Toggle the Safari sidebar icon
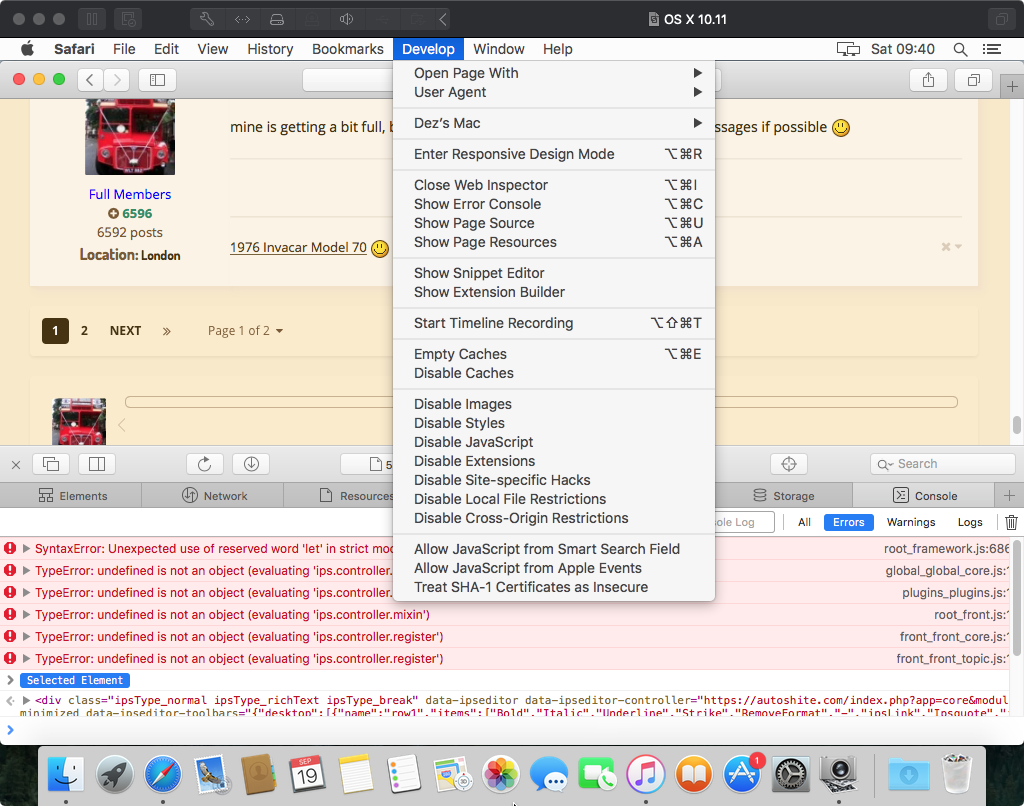Image resolution: width=1024 pixels, height=806 pixels. [x=157, y=80]
